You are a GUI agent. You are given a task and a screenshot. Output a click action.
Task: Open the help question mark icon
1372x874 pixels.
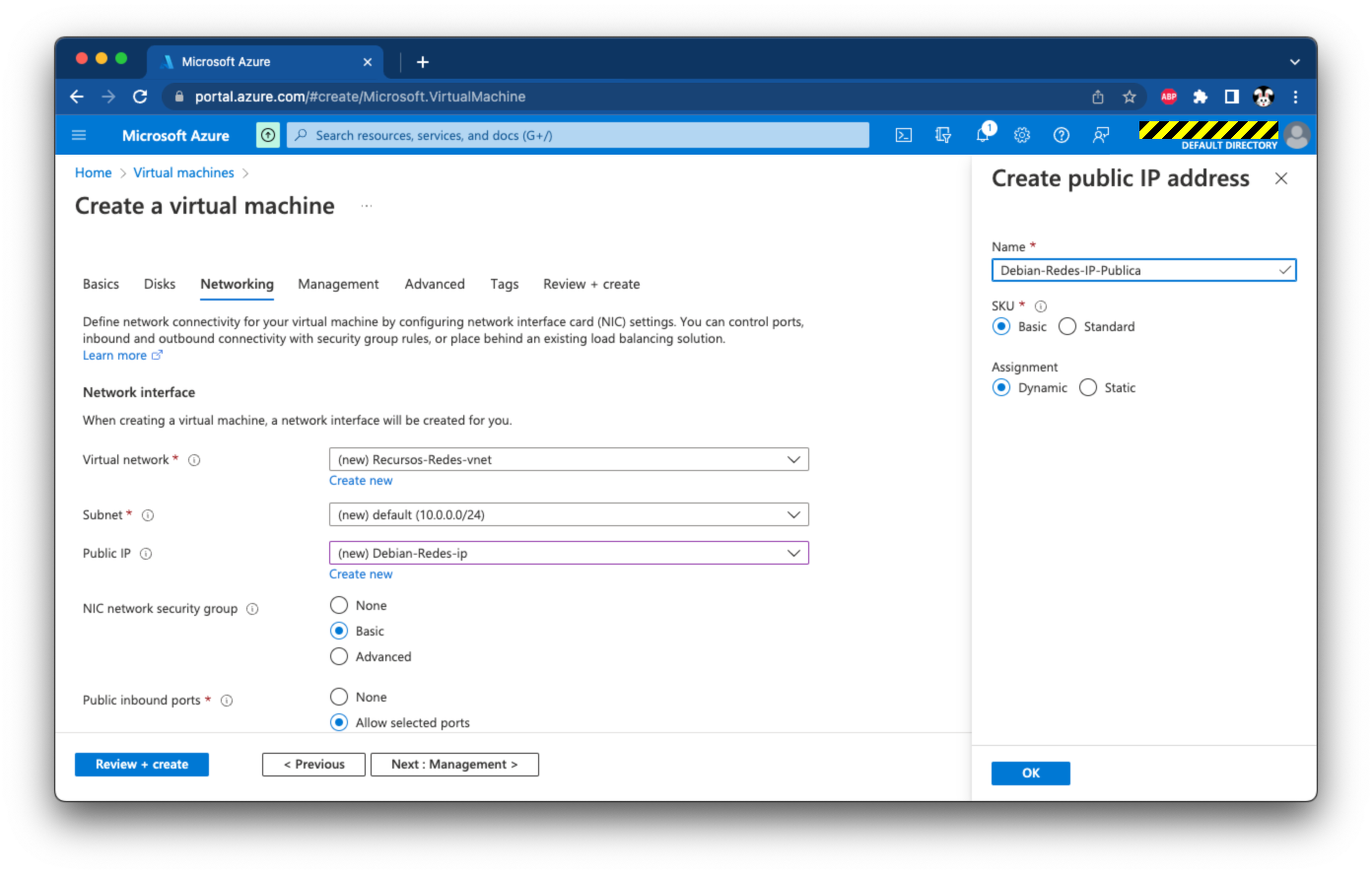tap(1062, 136)
